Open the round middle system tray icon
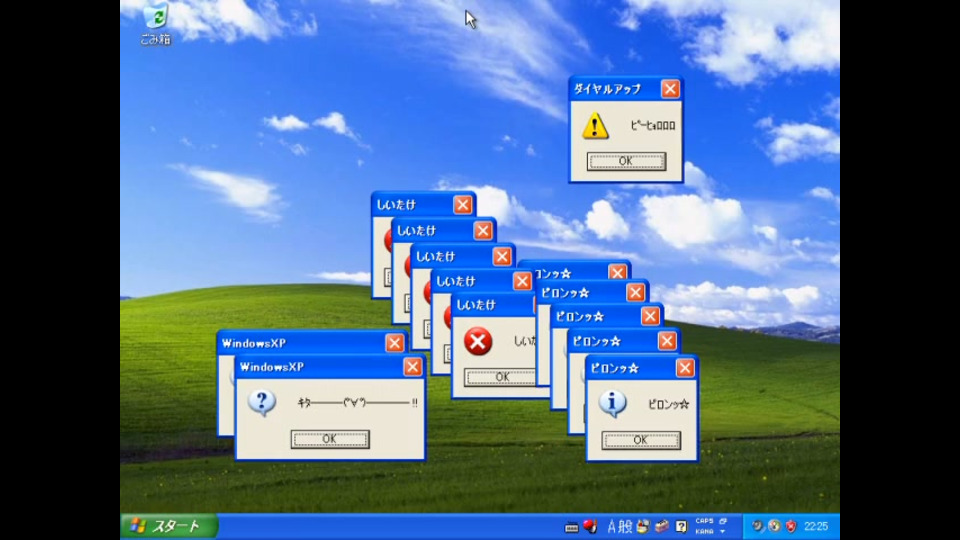 (x=774, y=526)
